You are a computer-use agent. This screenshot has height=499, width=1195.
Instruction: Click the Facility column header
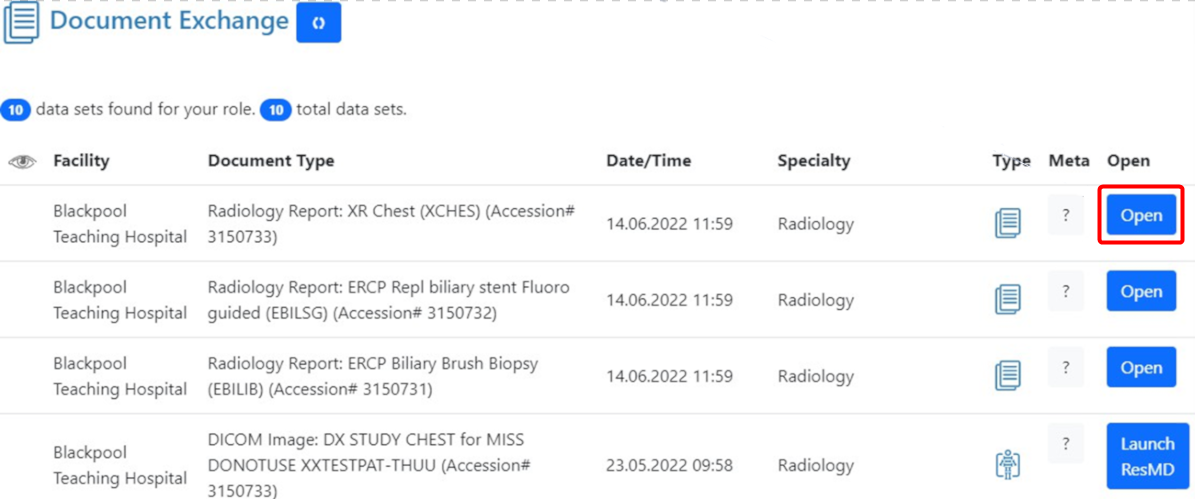pyautogui.click(x=81, y=161)
